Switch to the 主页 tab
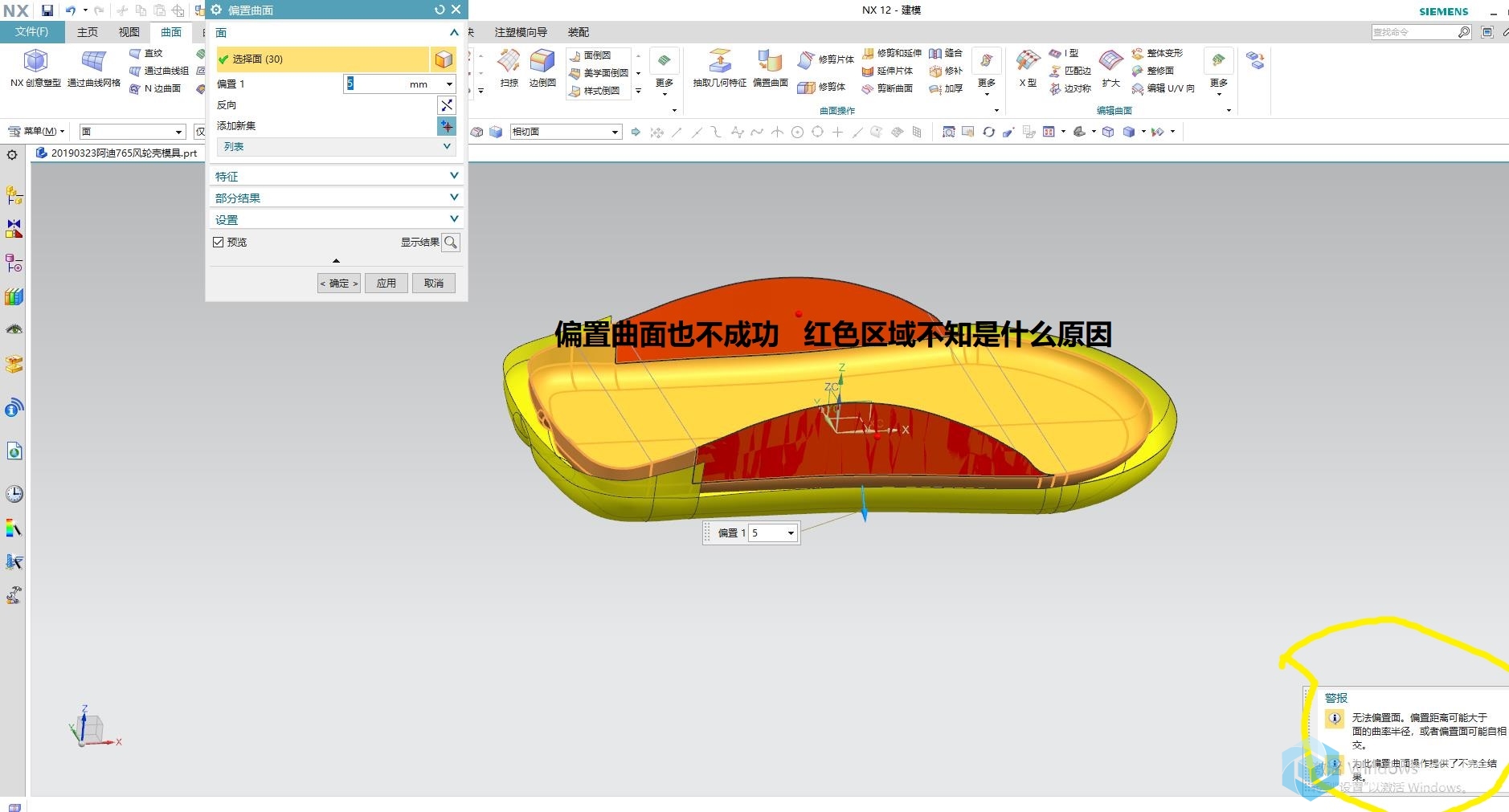1509x812 pixels. coord(87,32)
